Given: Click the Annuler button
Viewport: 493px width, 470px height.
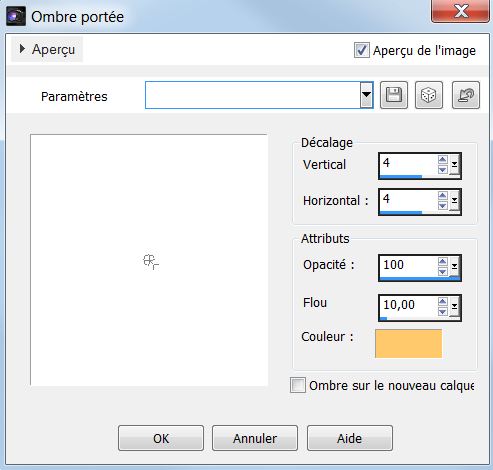Looking at the screenshot, I should coord(255,438).
